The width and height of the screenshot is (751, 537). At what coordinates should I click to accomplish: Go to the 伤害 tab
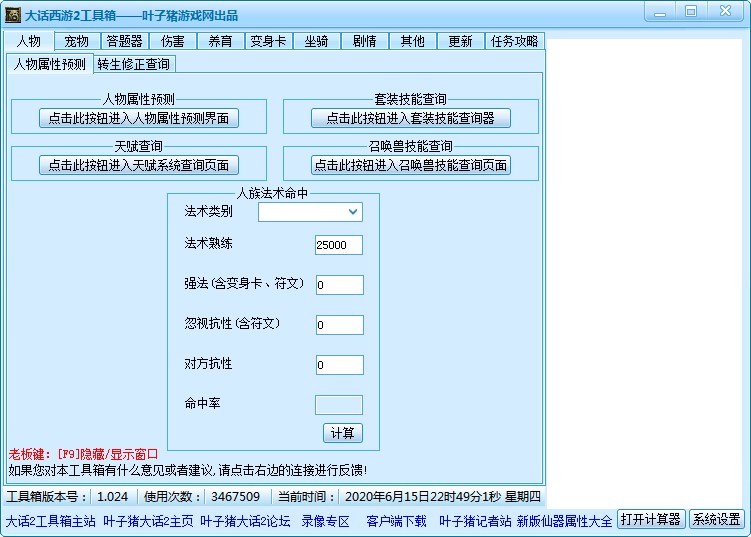pyautogui.click(x=172, y=41)
